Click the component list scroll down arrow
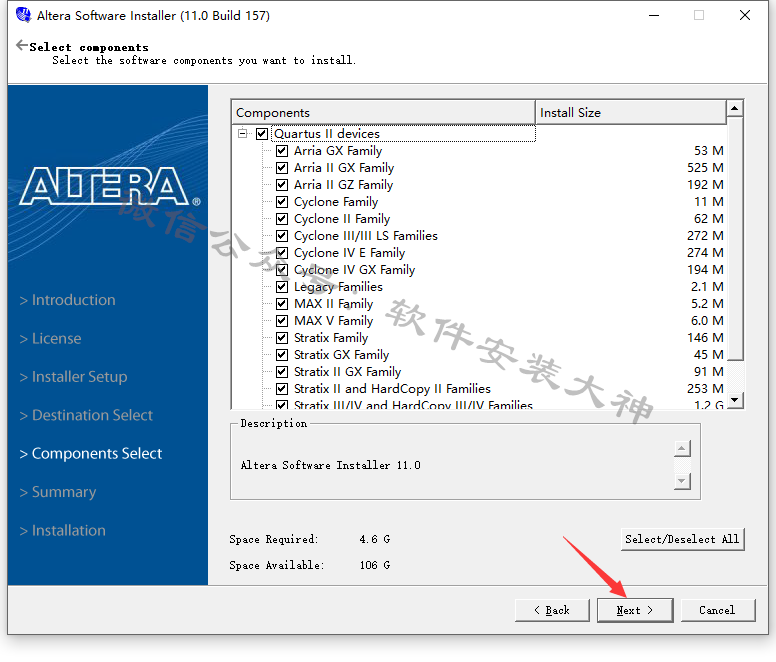This screenshot has height=662, width=776. tap(735, 400)
